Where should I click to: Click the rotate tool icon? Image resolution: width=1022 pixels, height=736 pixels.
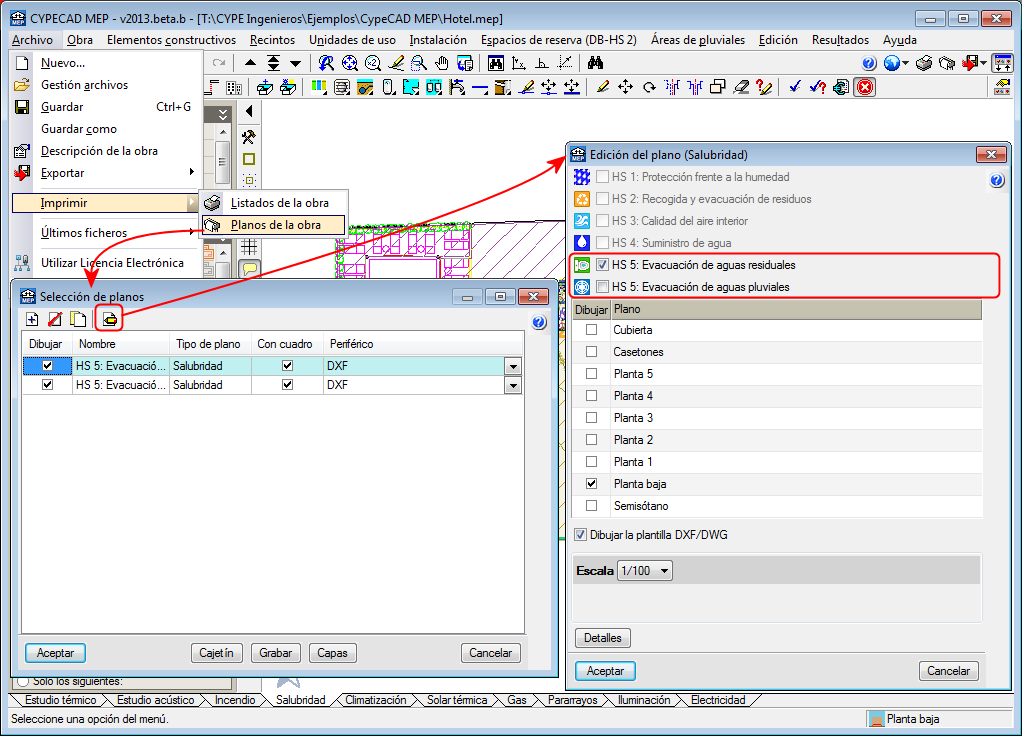[649, 87]
